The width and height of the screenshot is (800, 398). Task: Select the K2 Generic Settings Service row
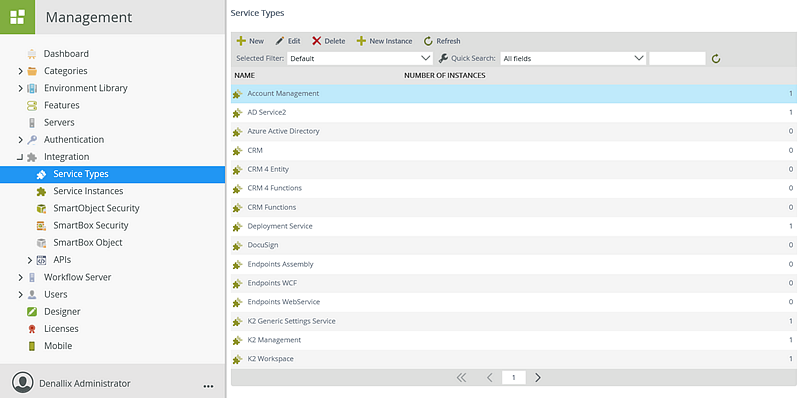pyautogui.click(x=514, y=321)
